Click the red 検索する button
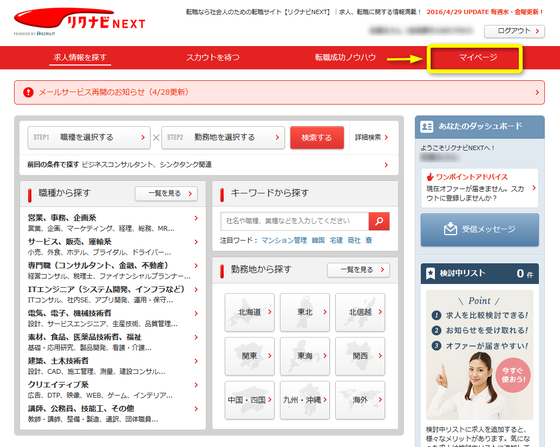Image resolution: width=560 pixels, height=447 pixels. tap(317, 137)
